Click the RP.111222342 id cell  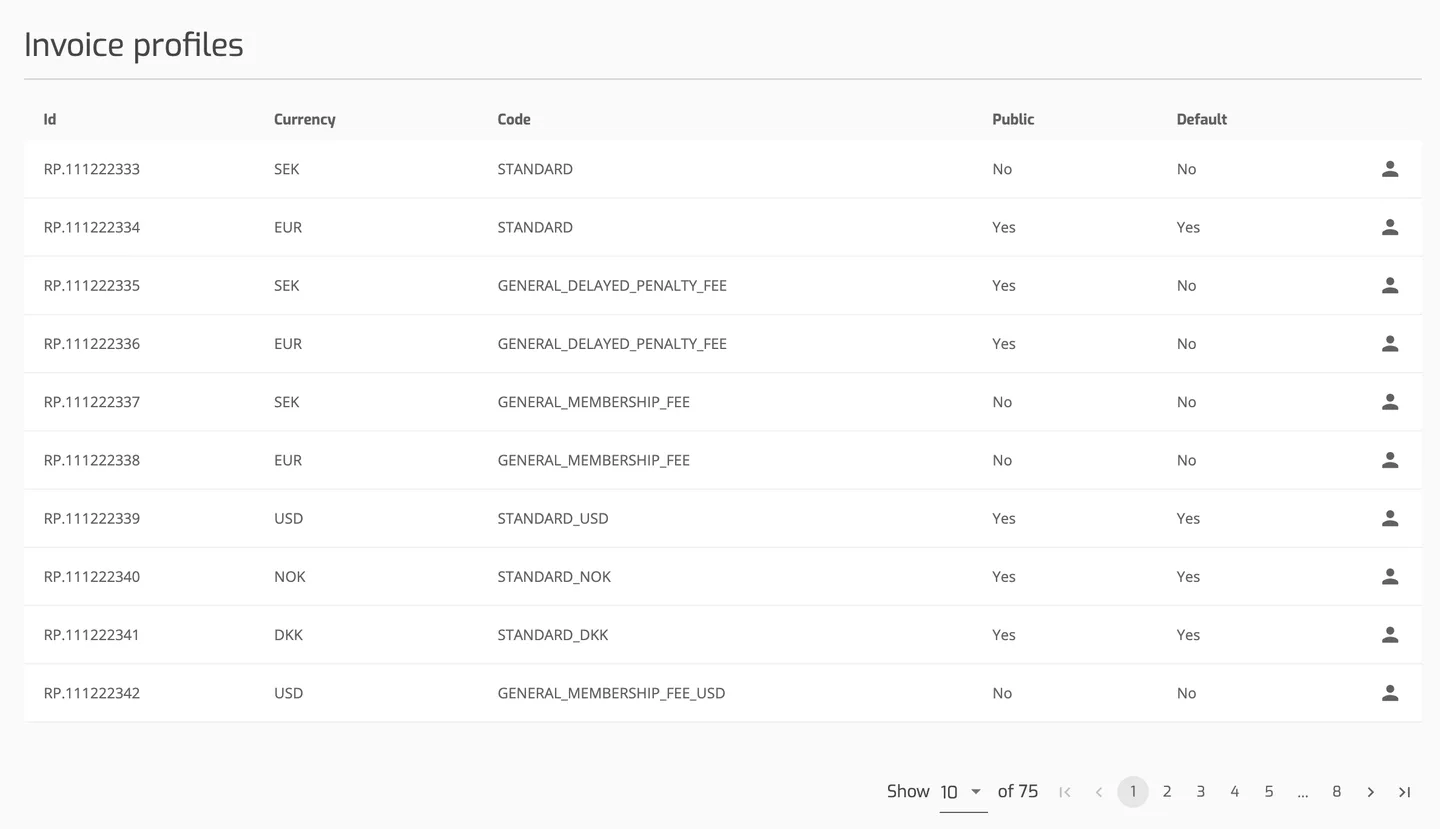[x=92, y=693]
